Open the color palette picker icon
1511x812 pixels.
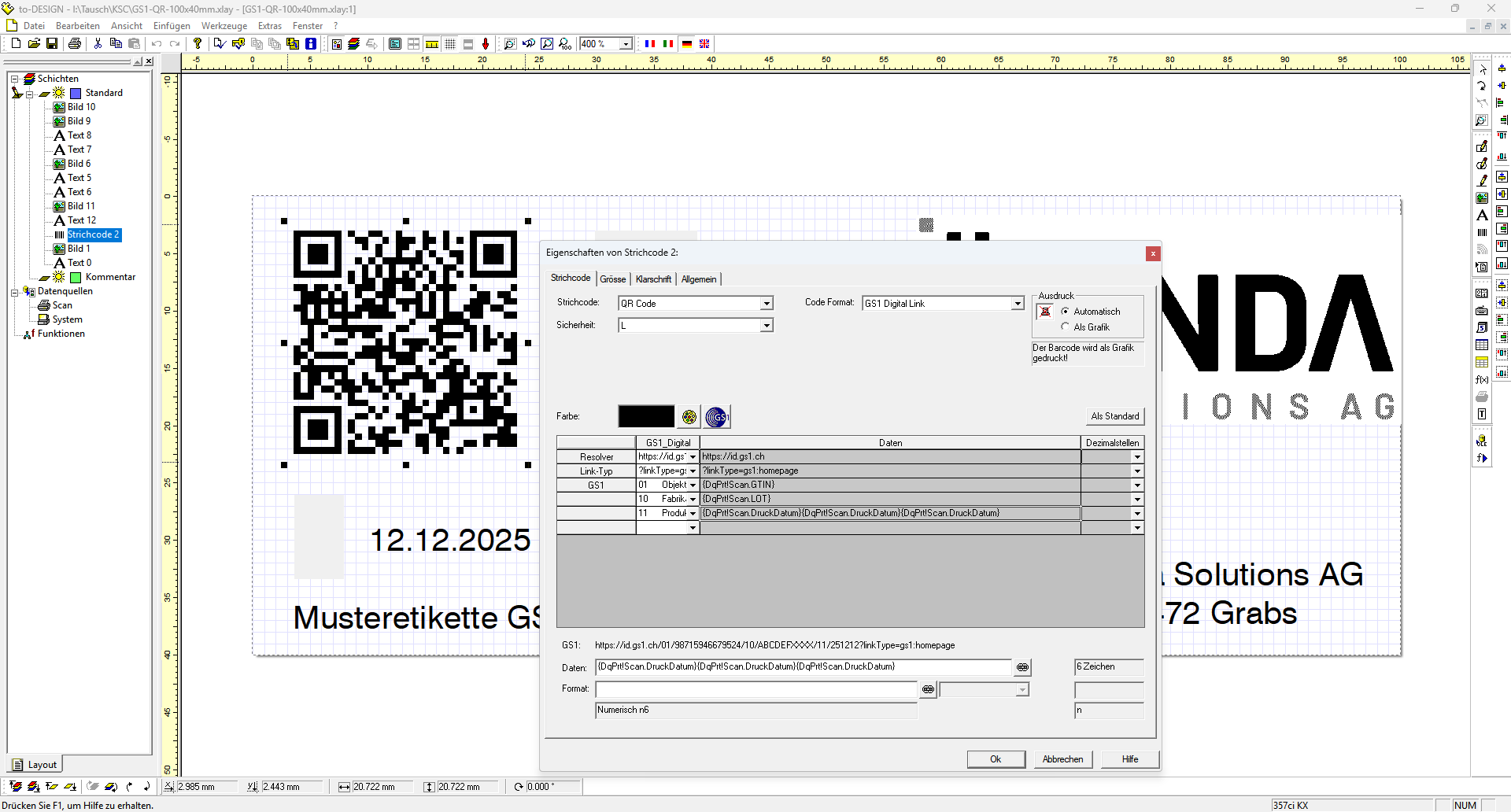(x=689, y=417)
